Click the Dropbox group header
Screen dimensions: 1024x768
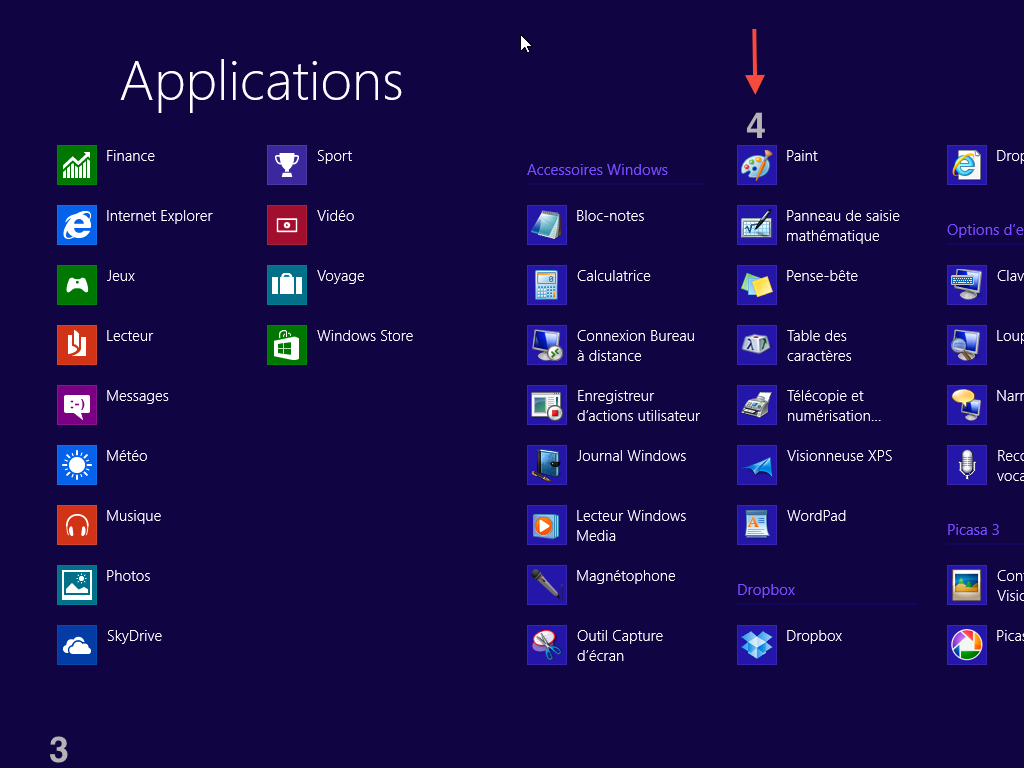(x=766, y=590)
